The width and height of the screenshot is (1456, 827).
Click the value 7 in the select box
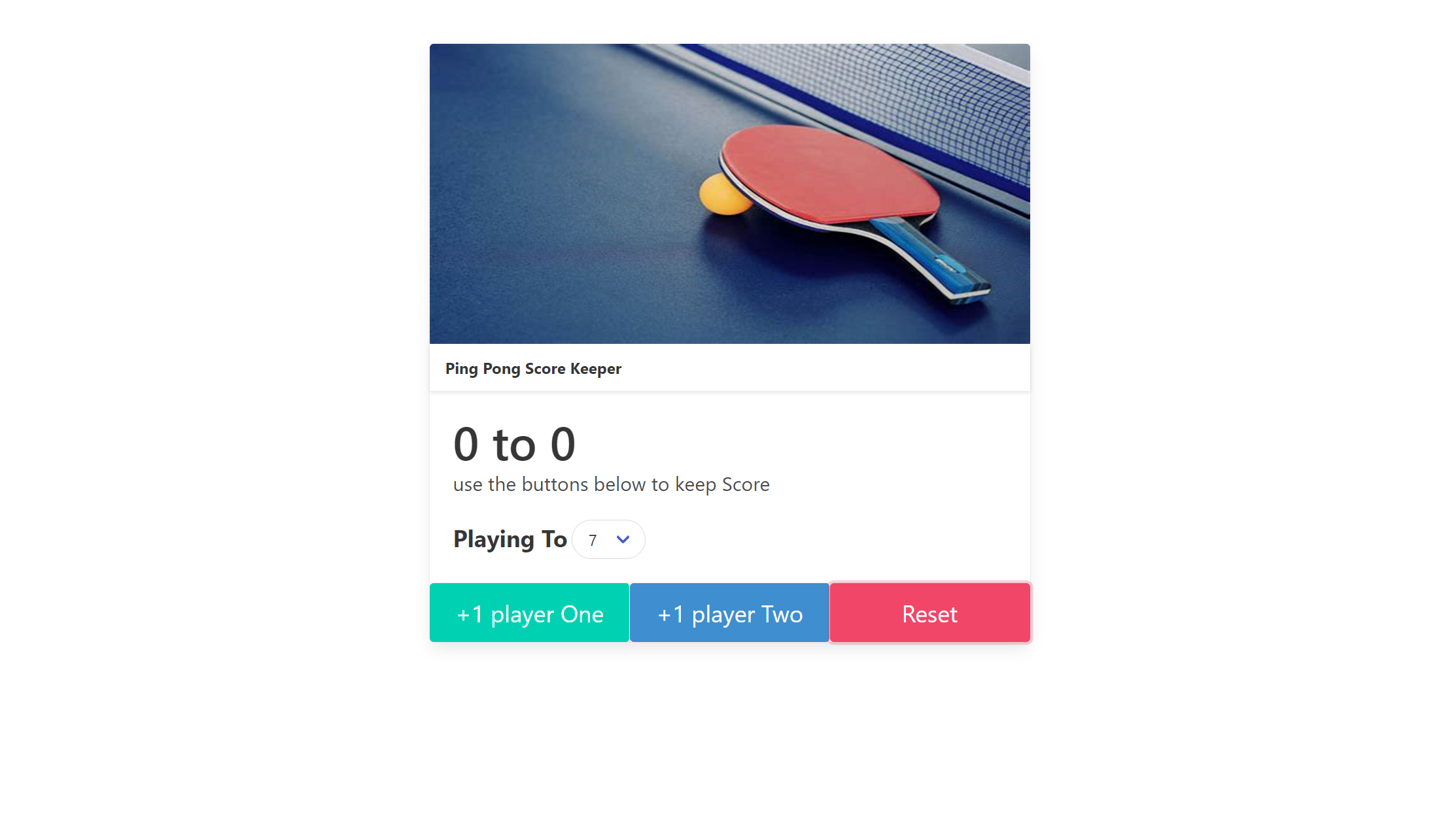pos(593,541)
